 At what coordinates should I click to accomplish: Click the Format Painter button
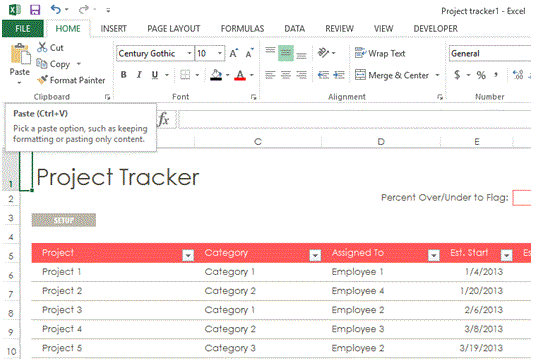[x=71, y=80]
